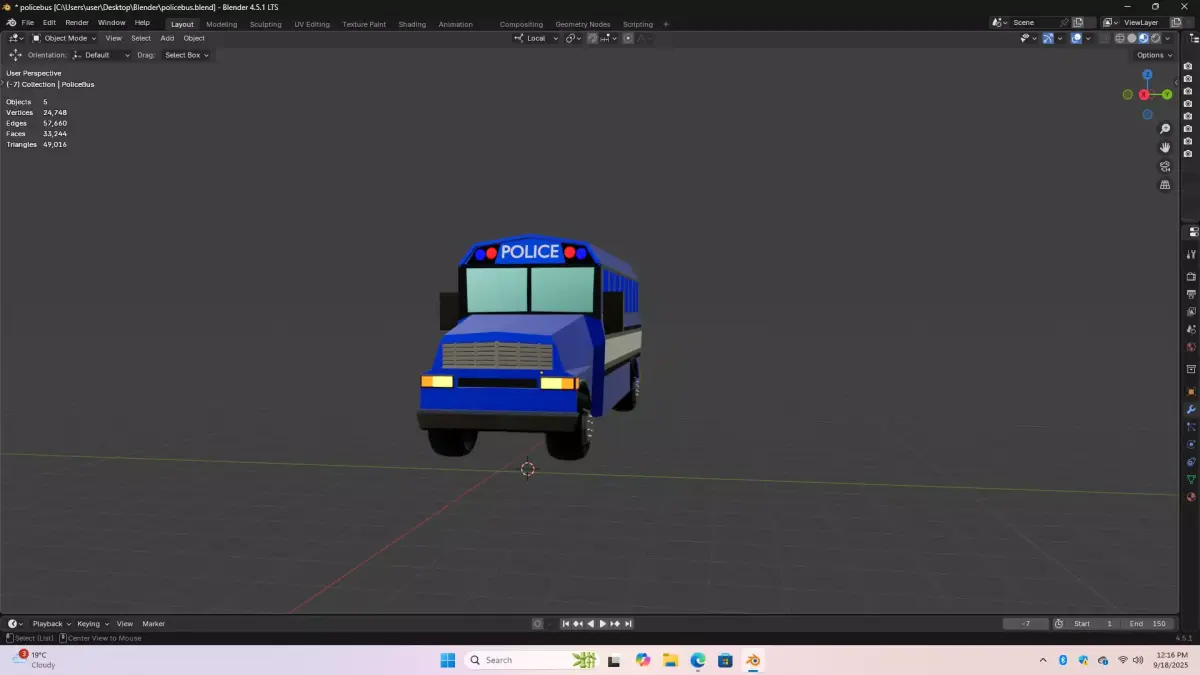
Task: Click the Move view hand icon
Action: [x=1165, y=147]
